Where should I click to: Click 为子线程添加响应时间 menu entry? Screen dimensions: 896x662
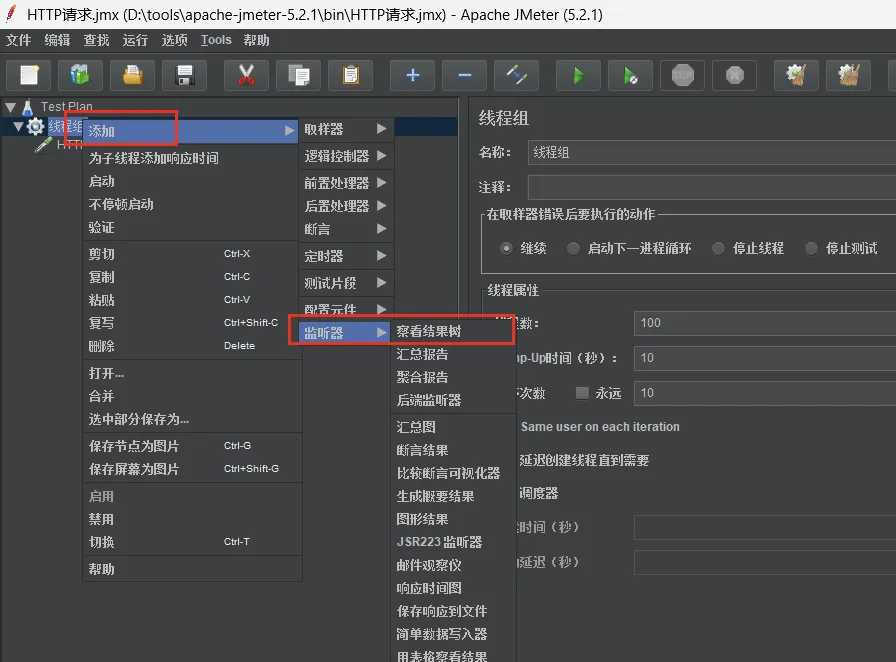pos(192,158)
